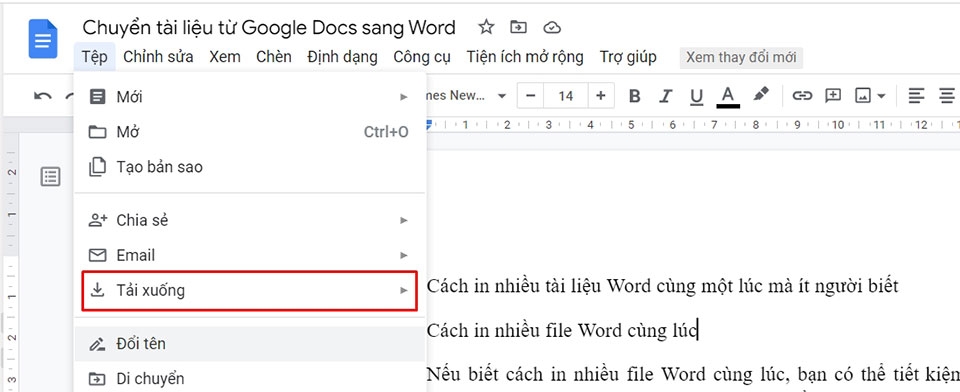Click the insert image icon

863,96
